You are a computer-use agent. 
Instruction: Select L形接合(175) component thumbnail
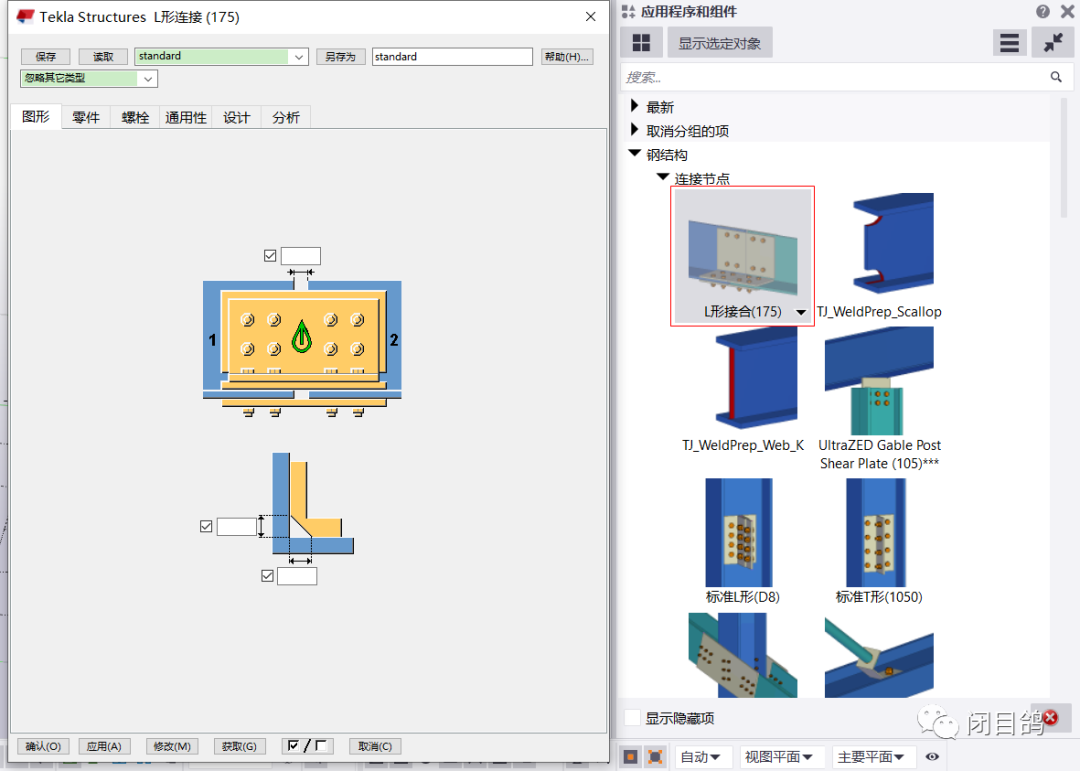[742, 256]
